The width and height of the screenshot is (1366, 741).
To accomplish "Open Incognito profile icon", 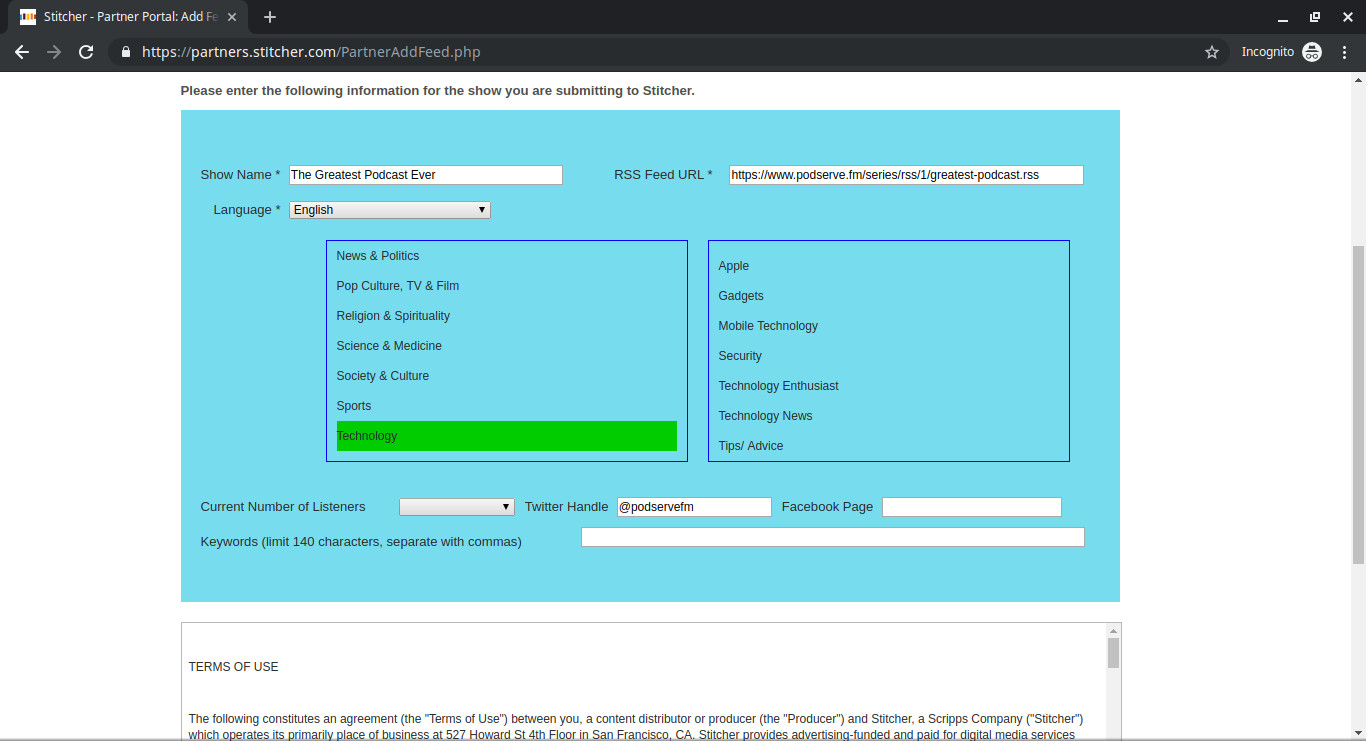I will click(1312, 52).
